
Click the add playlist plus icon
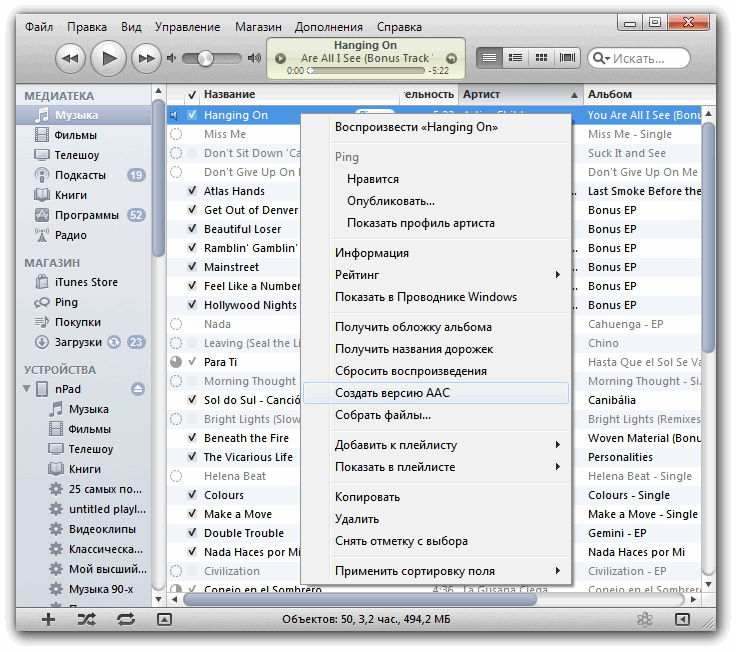[x=48, y=620]
